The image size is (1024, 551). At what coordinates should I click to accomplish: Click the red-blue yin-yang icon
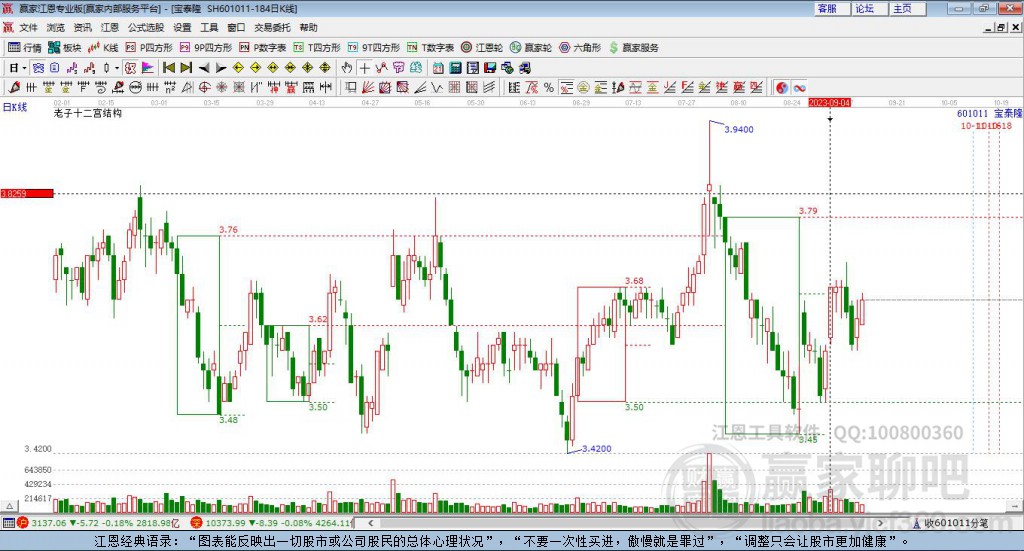[782, 87]
